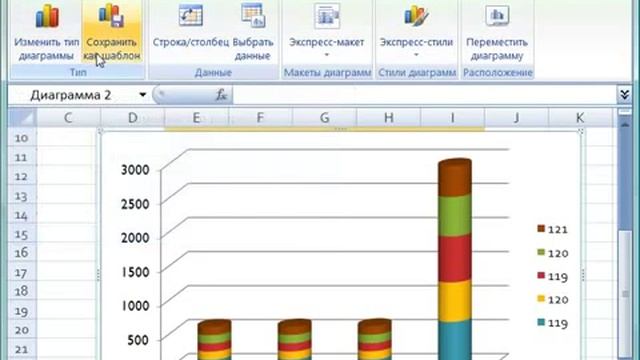The height and width of the screenshot is (360, 640).
Task: Click Save as Template (Сохранить как шаблон) icon
Action: pos(111,16)
